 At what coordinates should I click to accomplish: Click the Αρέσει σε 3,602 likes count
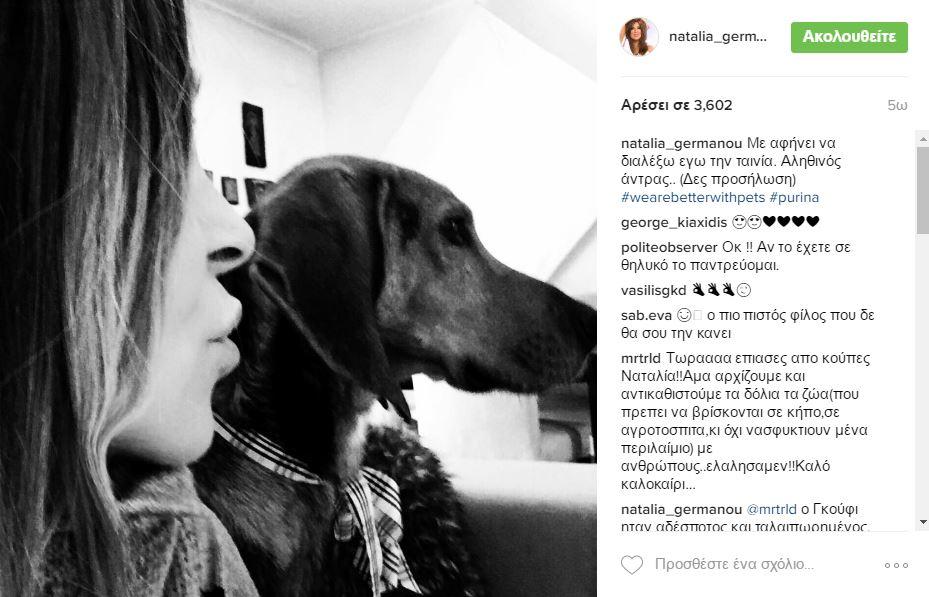point(677,105)
